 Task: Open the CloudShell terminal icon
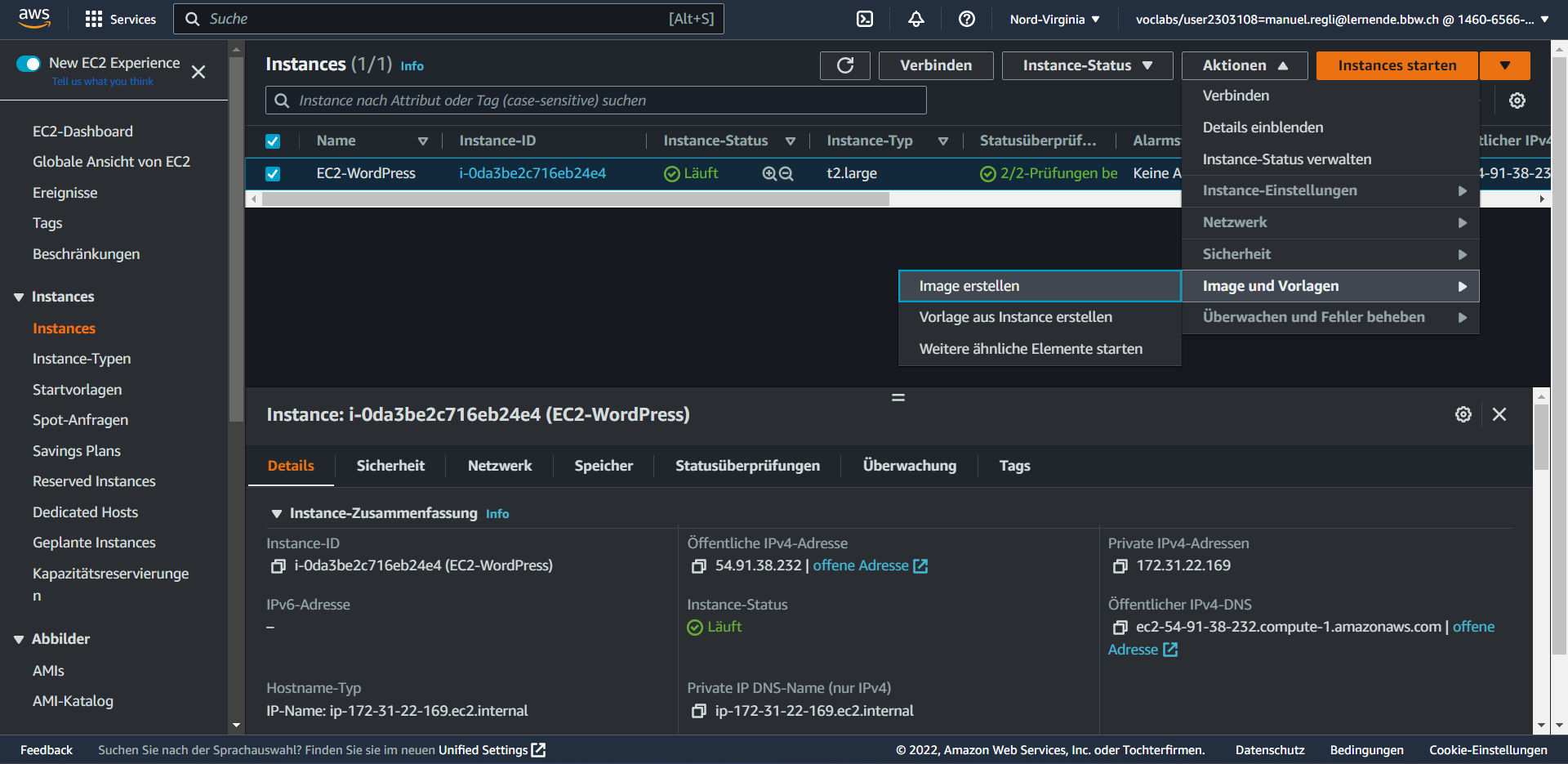point(865,19)
